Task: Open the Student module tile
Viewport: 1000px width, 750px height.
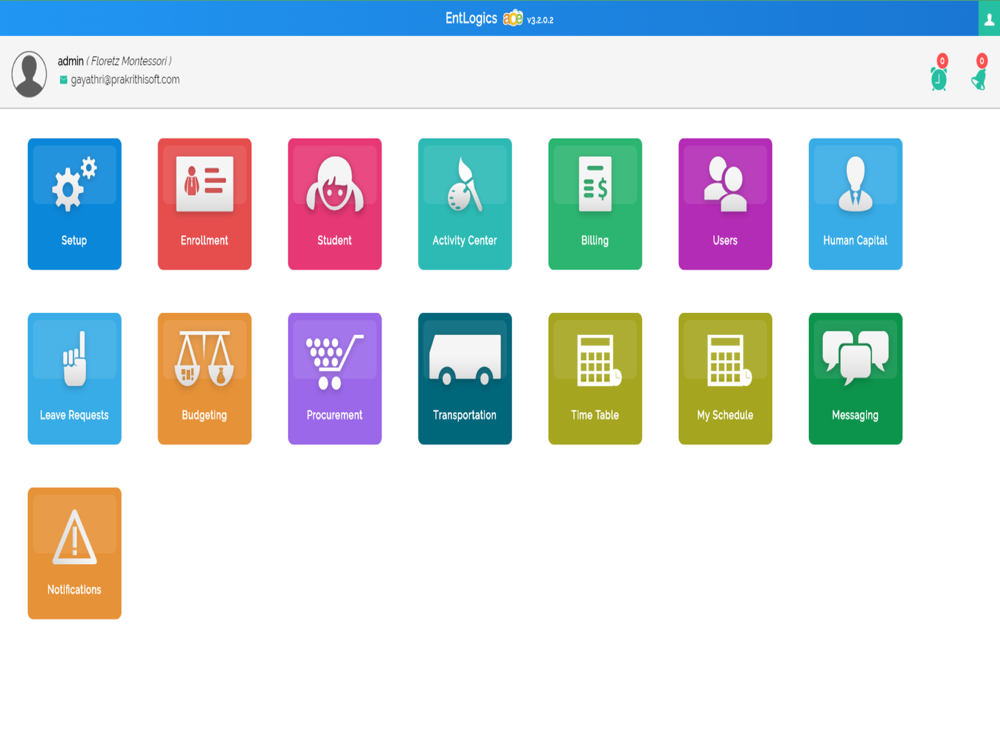Action: (335, 204)
